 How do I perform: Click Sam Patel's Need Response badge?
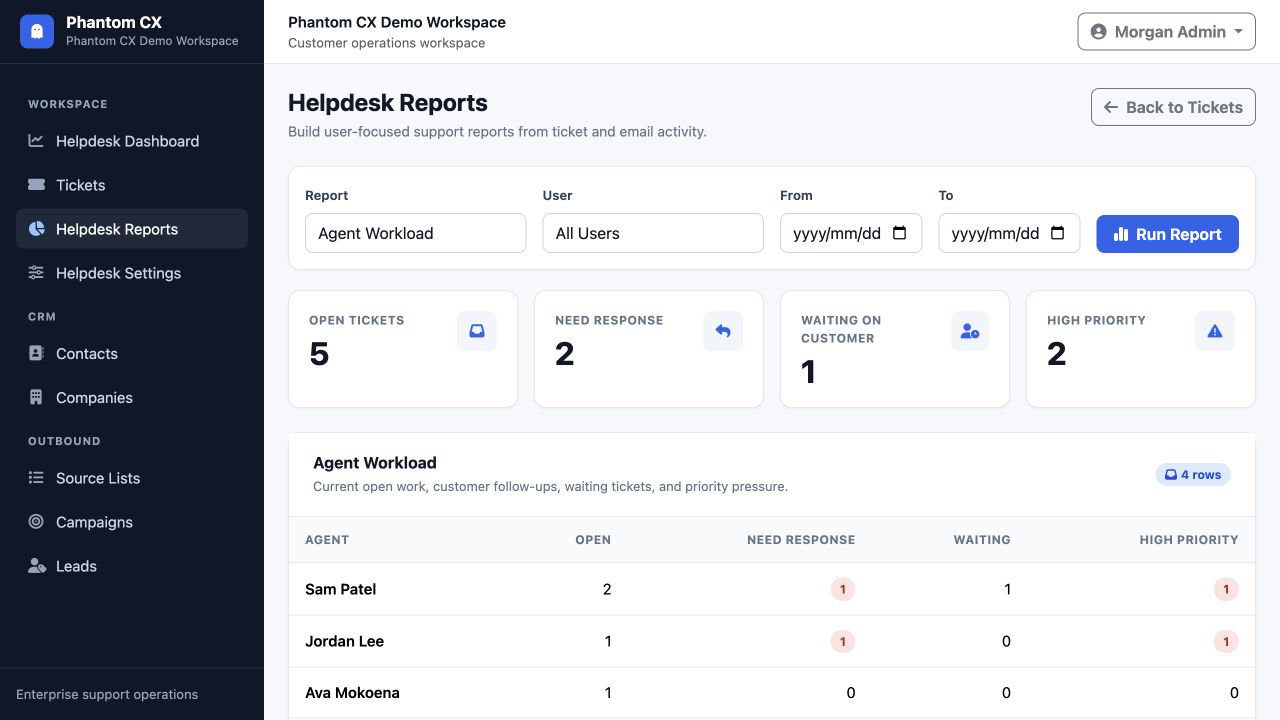pyautogui.click(x=843, y=589)
